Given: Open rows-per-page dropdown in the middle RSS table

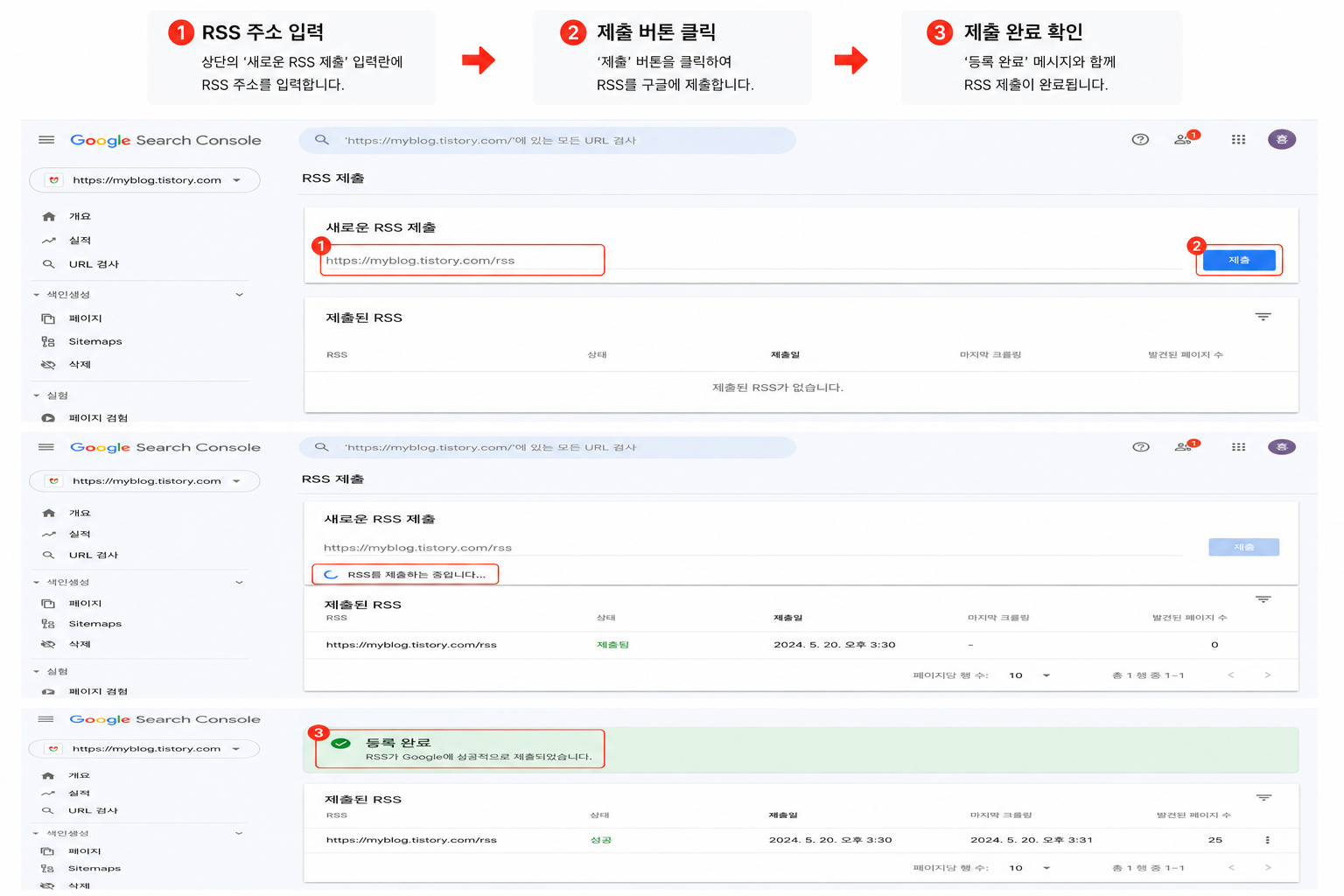Looking at the screenshot, I should [x=1029, y=675].
